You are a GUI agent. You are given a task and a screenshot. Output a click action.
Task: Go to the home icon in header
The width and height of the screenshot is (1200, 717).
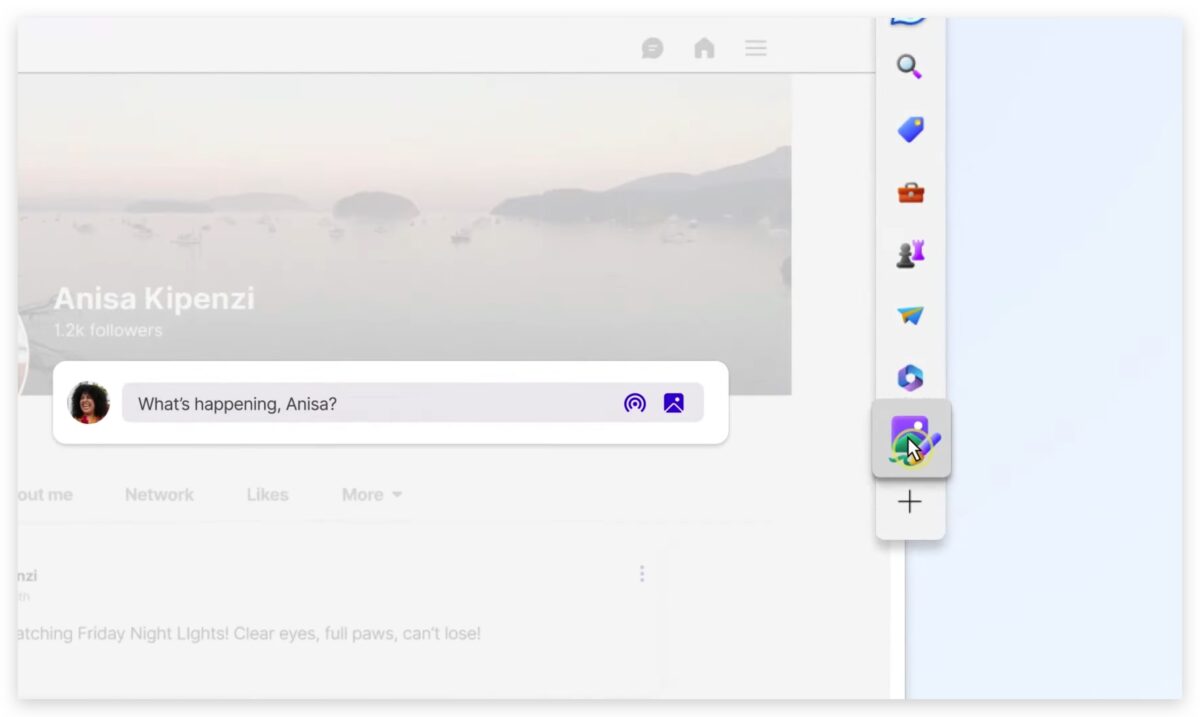pyautogui.click(x=705, y=48)
